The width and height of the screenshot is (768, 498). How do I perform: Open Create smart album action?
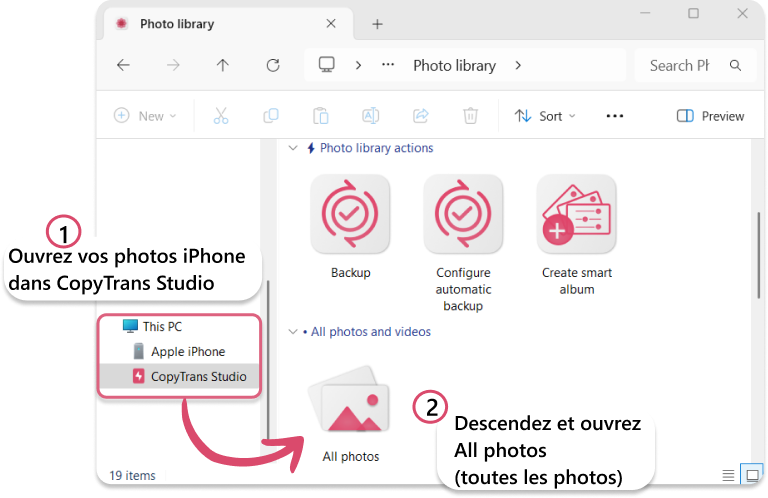576,214
